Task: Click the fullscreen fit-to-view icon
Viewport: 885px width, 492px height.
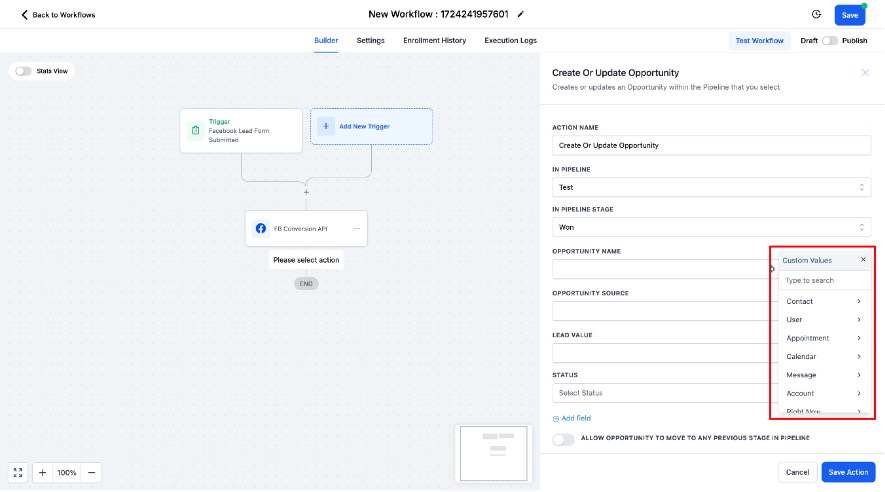Action: (18, 472)
